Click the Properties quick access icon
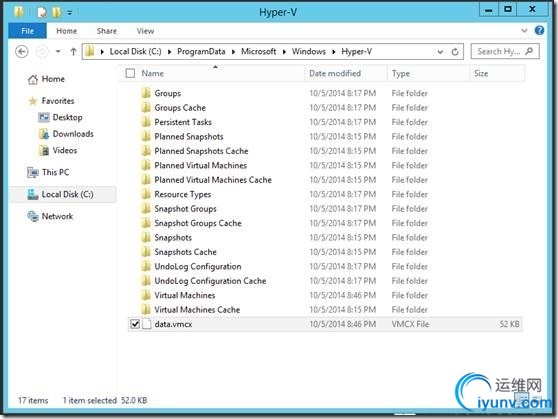The image size is (558, 419). point(42,13)
